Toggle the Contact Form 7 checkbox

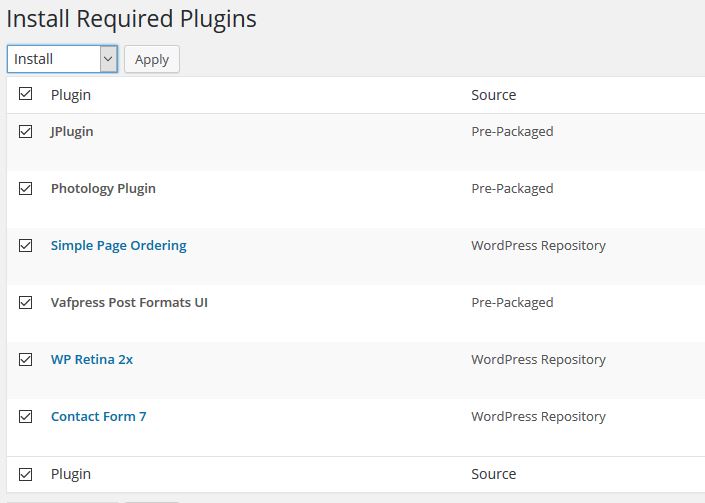(26, 416)
